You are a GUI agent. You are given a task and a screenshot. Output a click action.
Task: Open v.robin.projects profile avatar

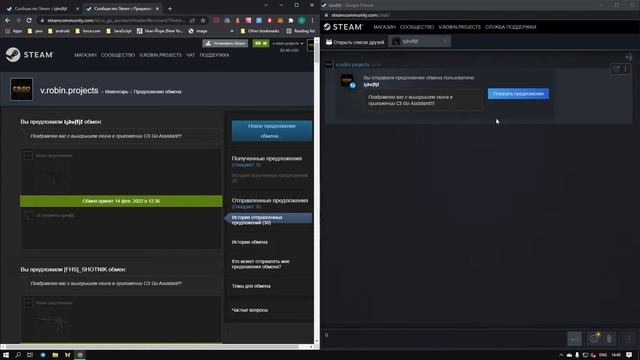tap(21, 89)
